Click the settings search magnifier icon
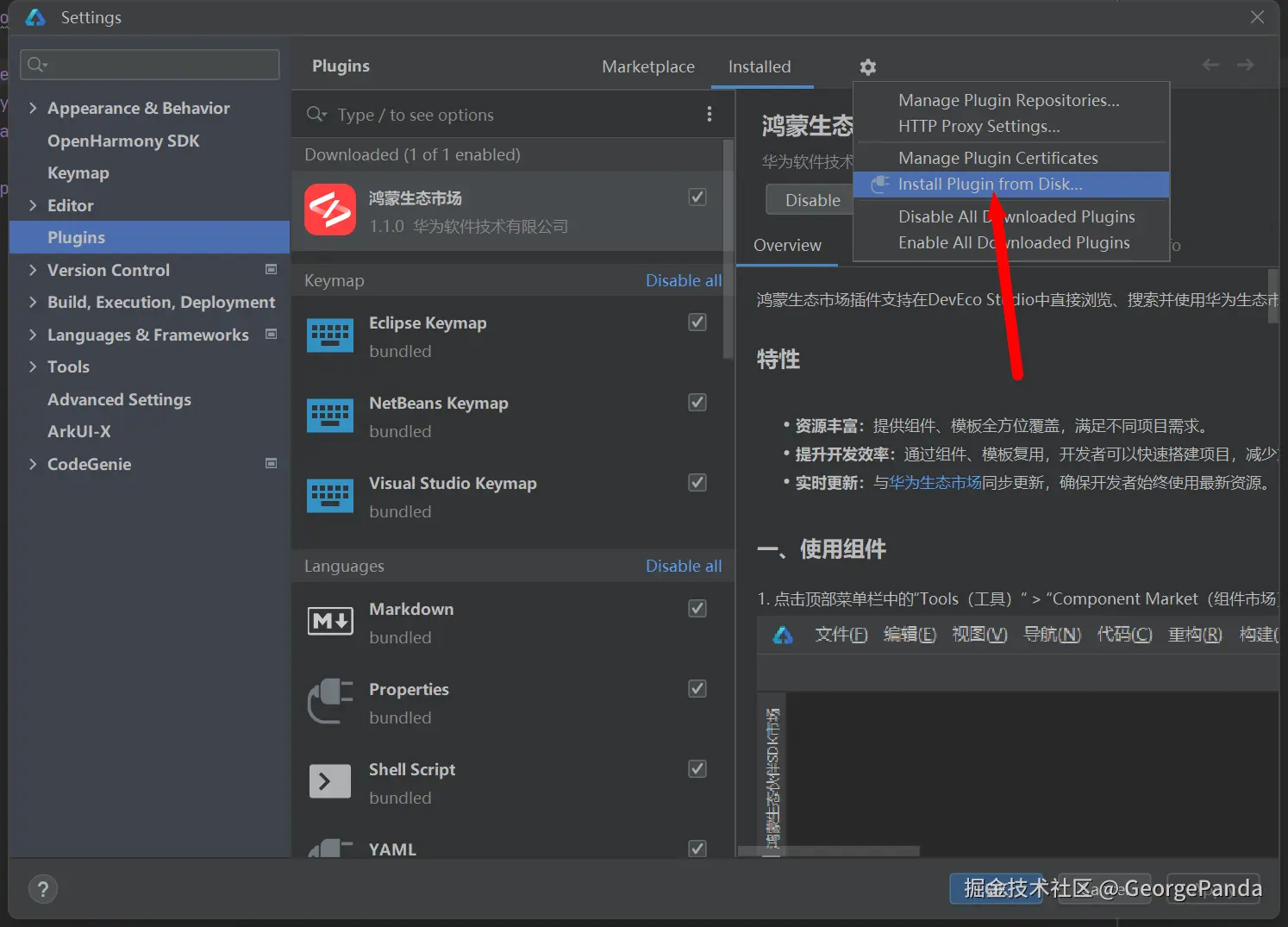 click(36, 65)
